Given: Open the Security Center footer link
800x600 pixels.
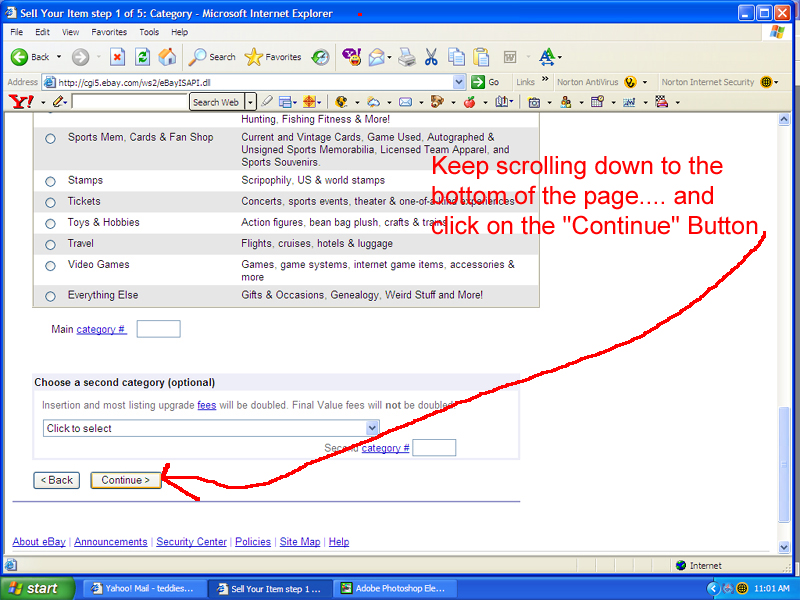Looking at the screenshot, I should 191,542.
